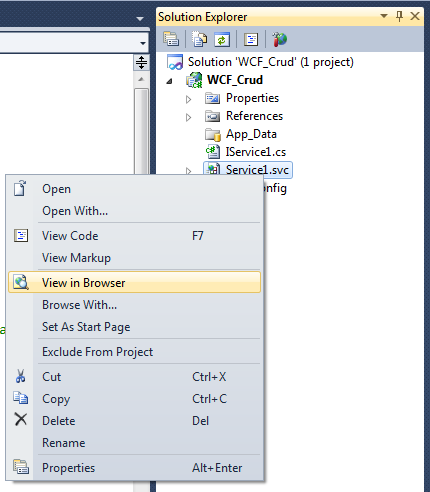Click the Properties icon in Solution Explorer toolbar
Viewport: 430px width, 492px height.
click(171, 39)
